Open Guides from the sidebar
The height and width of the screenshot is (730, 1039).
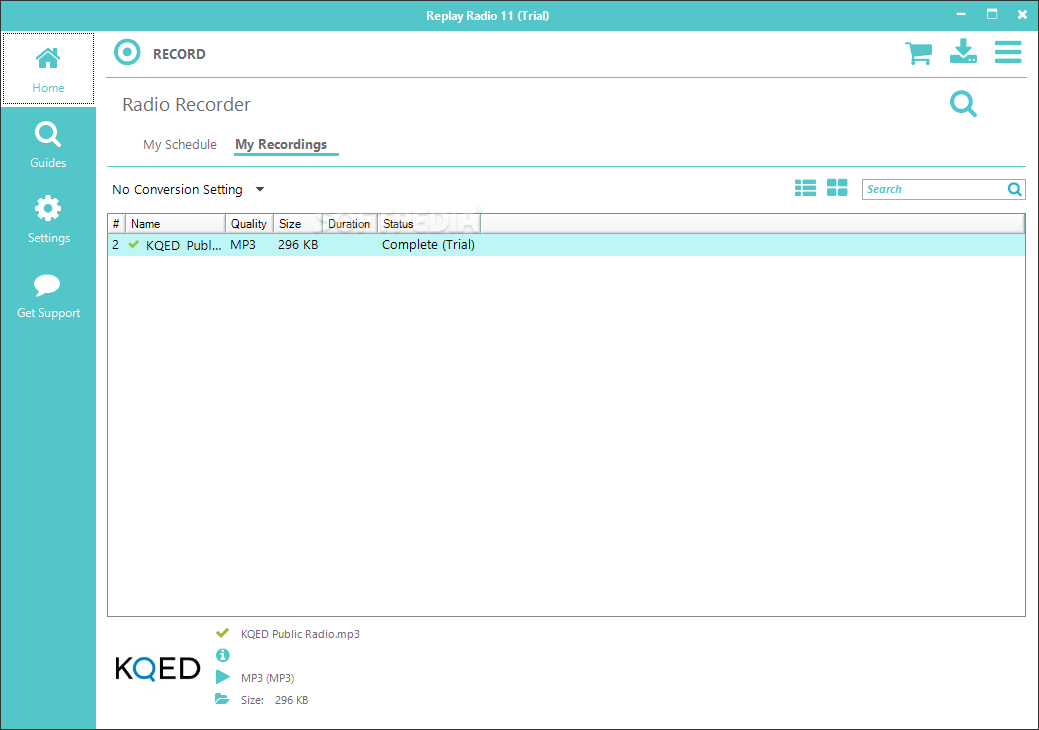coord(48,145)
